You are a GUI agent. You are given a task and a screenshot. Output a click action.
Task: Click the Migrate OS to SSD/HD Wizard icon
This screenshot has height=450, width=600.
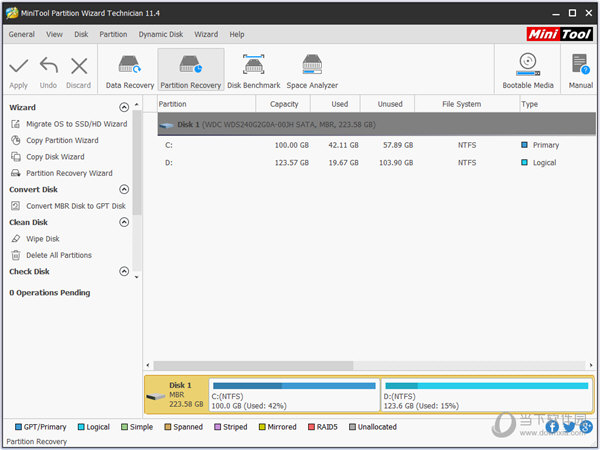[x=16, y=124]
